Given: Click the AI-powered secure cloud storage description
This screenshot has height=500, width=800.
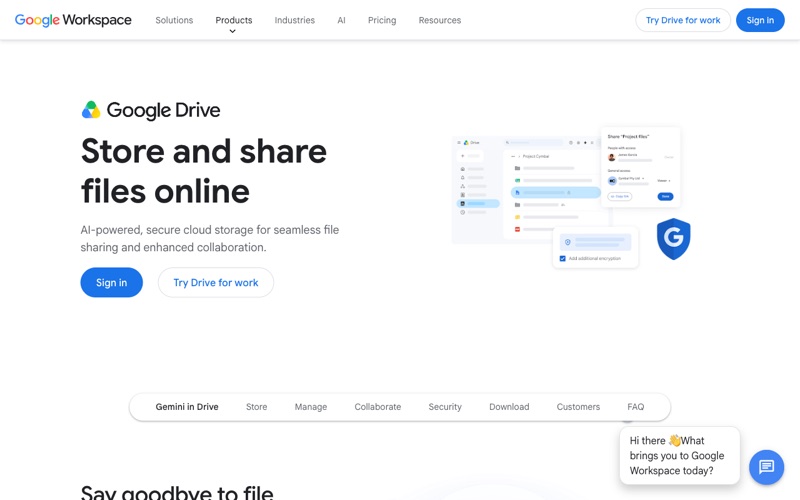Looking at the screenshot, I should coord(210,238).
